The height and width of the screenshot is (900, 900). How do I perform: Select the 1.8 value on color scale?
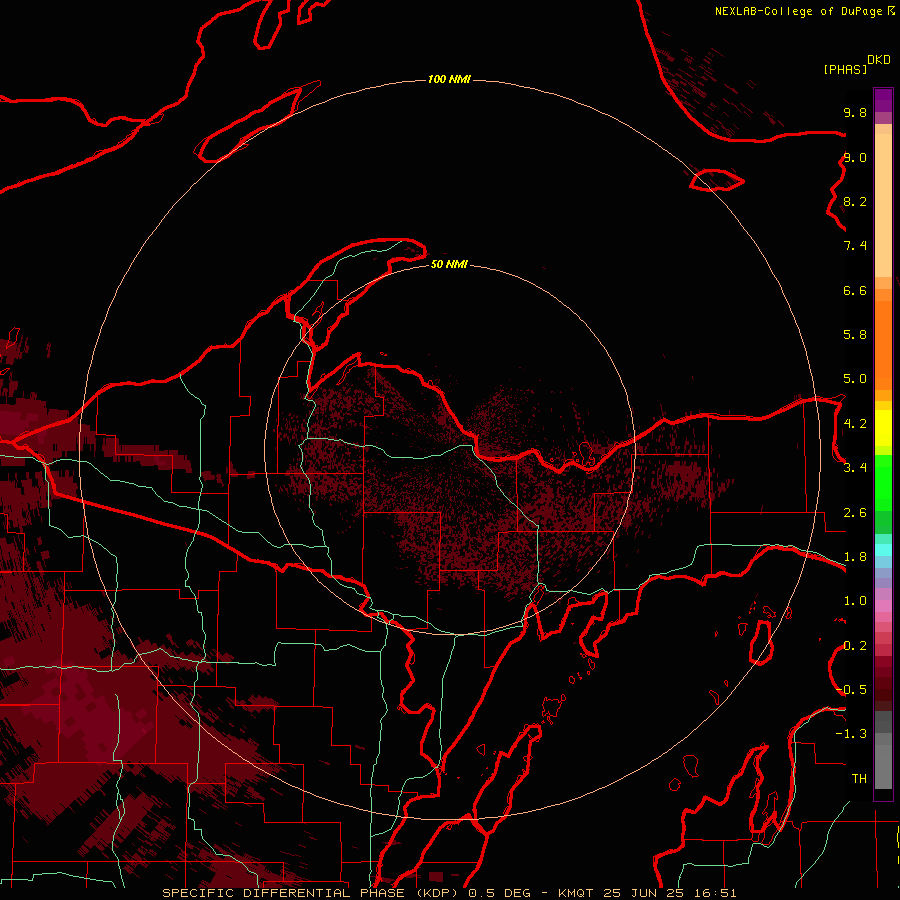point(855,557)
